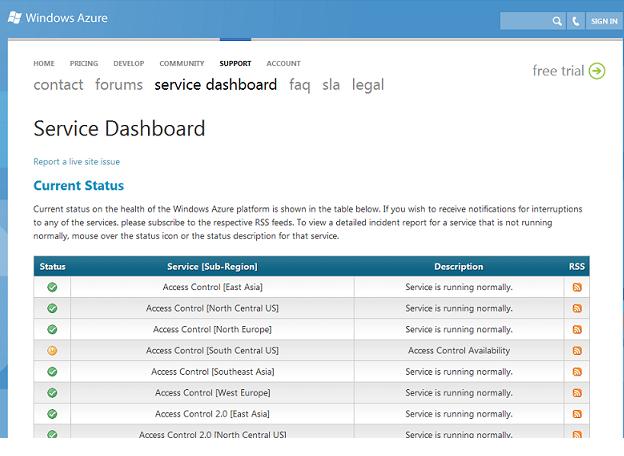Viewport: 624px width, 456px height.
Task: Click status icon for Access Control [North Europe]
Action: point(52,329)
